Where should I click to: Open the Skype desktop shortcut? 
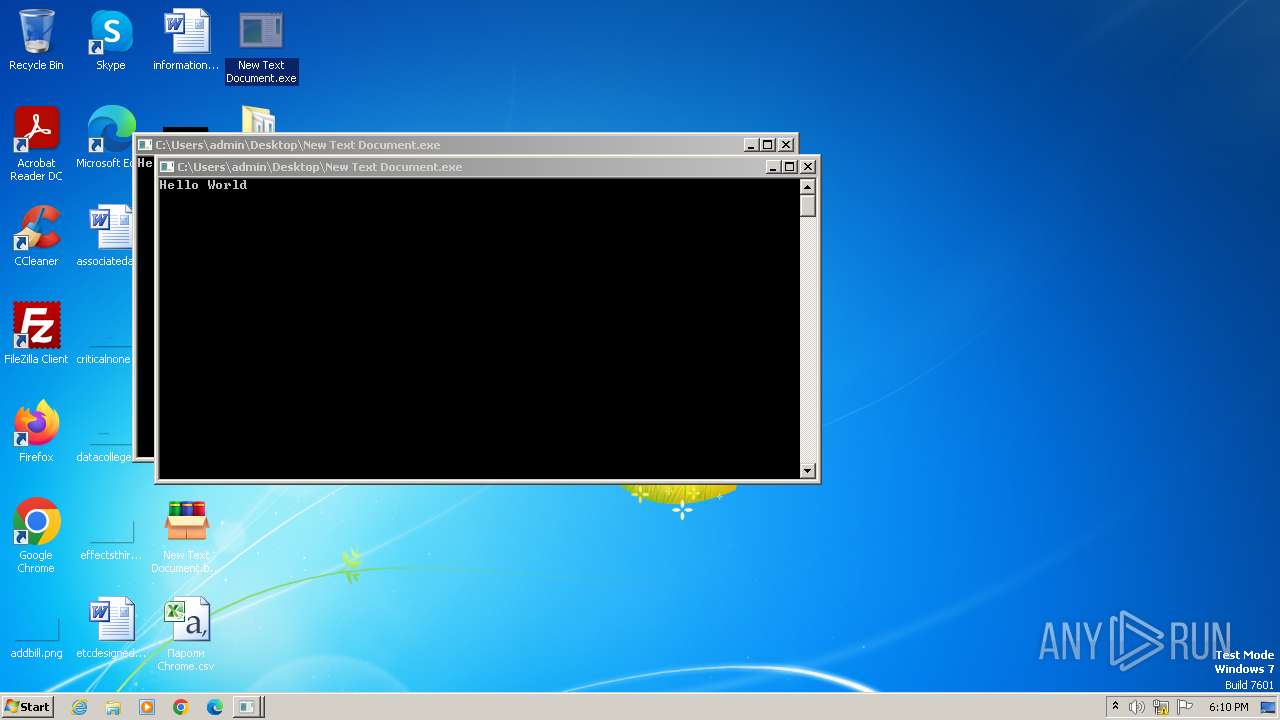pos(110,40)
